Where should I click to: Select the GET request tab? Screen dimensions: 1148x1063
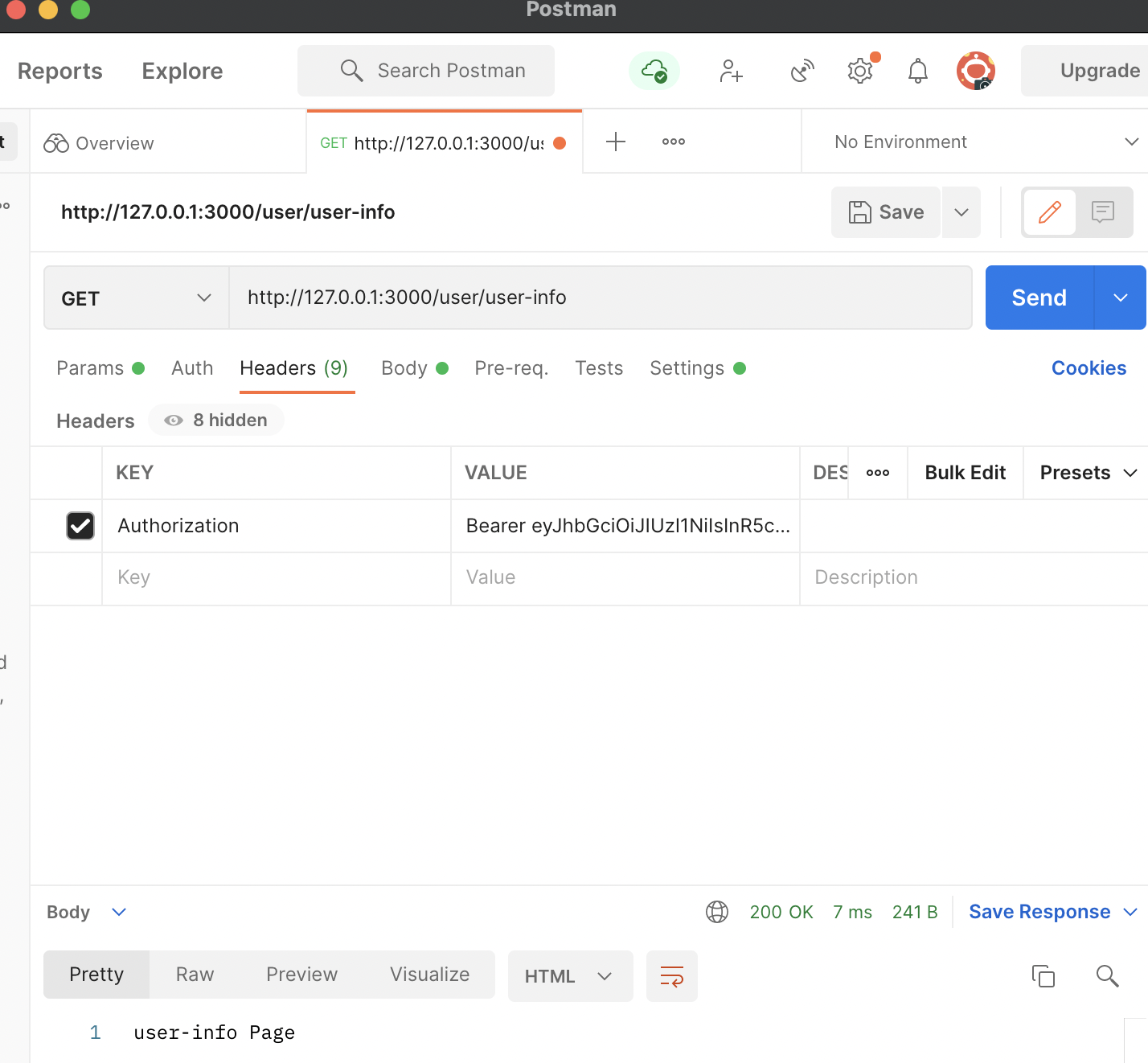(444, 143)
